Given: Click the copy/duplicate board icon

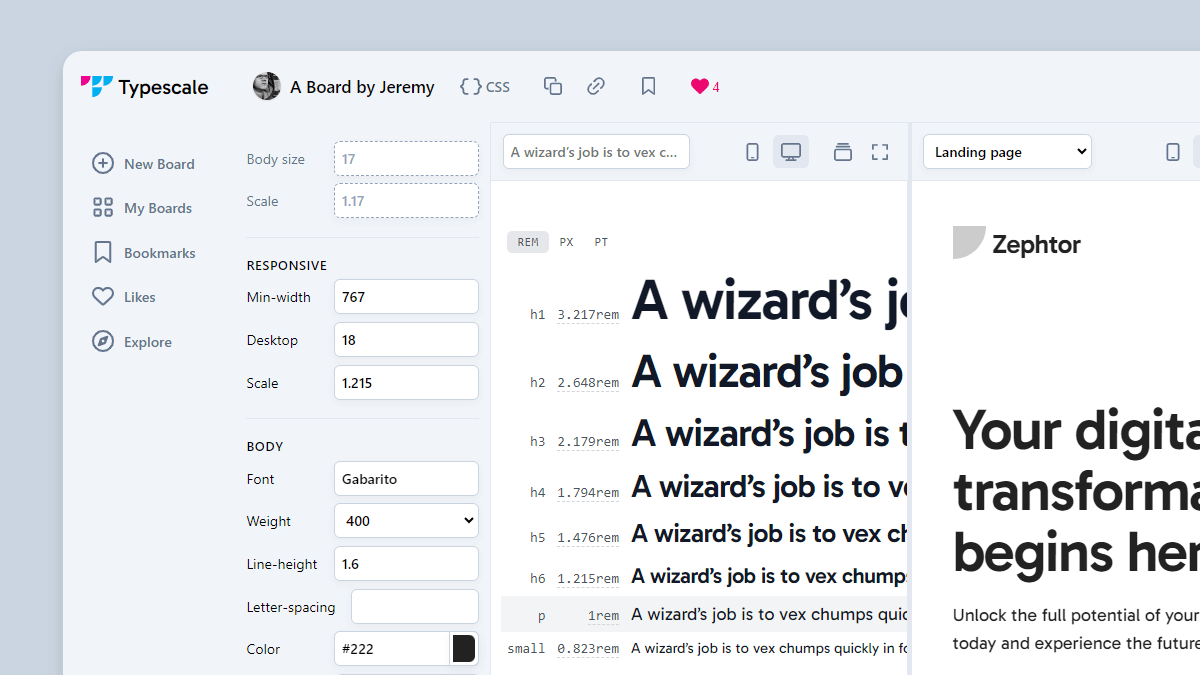Looking at the screenshot, I should pos(552,86).
